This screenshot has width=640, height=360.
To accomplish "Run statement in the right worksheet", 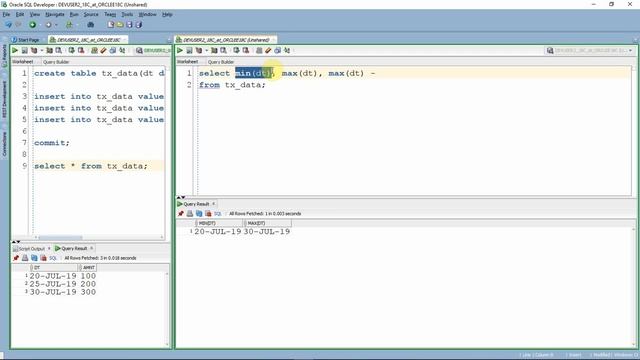I will tap(180, 50).
